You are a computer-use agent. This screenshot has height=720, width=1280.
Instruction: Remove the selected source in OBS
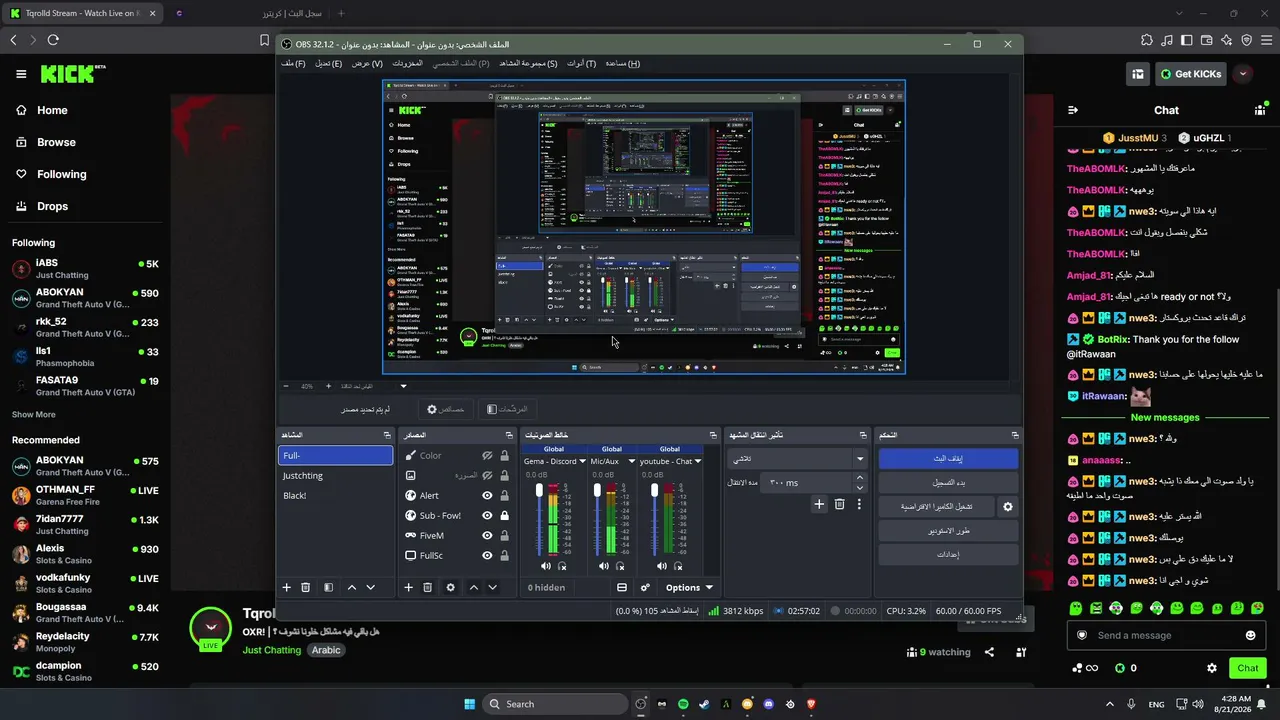[x=427, y=587]
